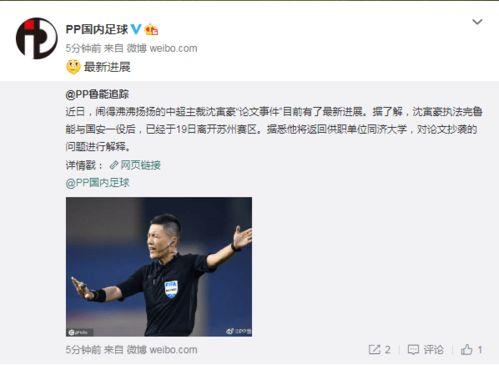Open the @PP国内足球 mention link
Viewport: 499px width, 365px height.
click(x=97, y=183)
